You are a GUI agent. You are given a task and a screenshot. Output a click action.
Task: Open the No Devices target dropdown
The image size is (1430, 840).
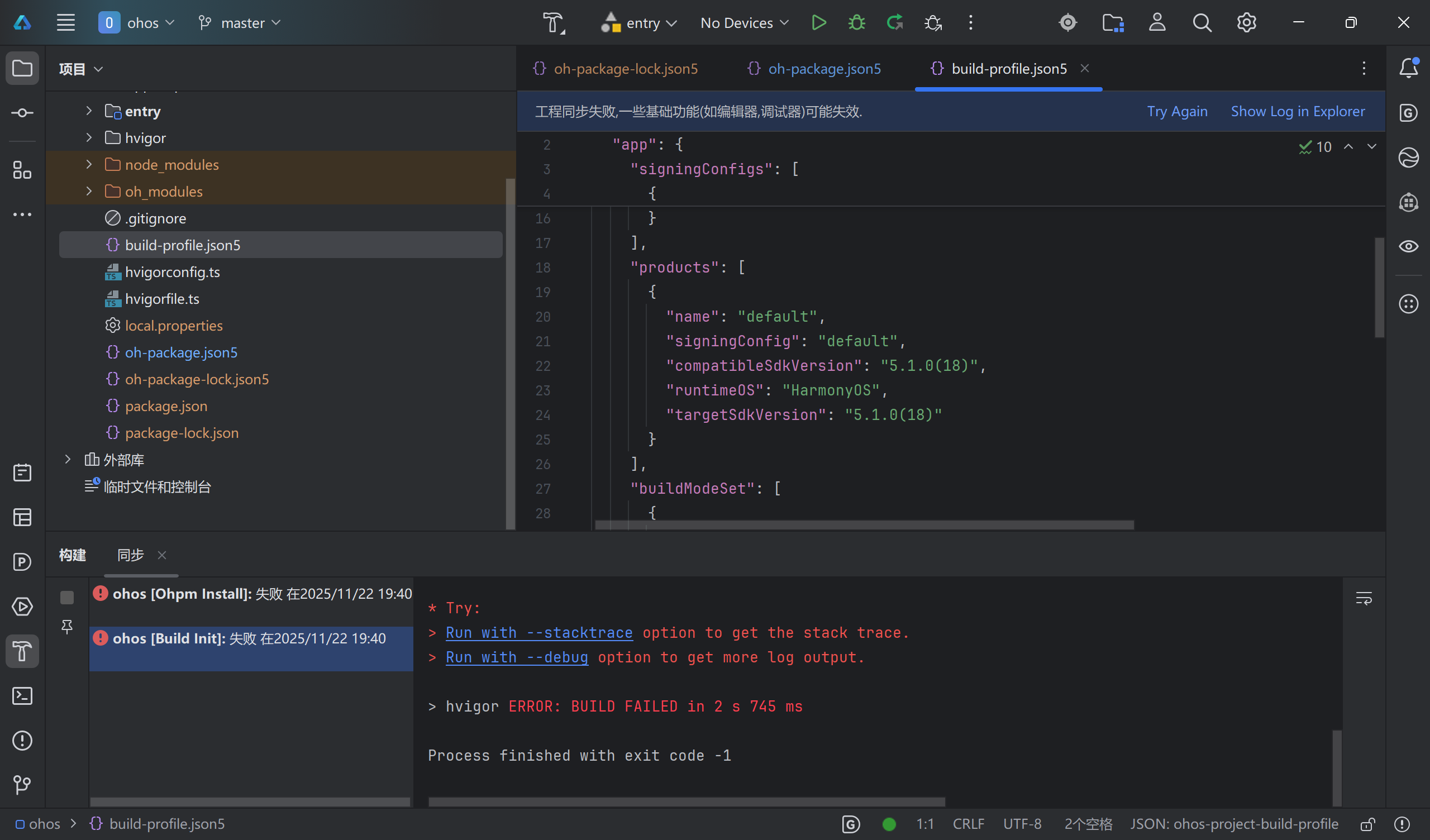(x=744, y=23)
